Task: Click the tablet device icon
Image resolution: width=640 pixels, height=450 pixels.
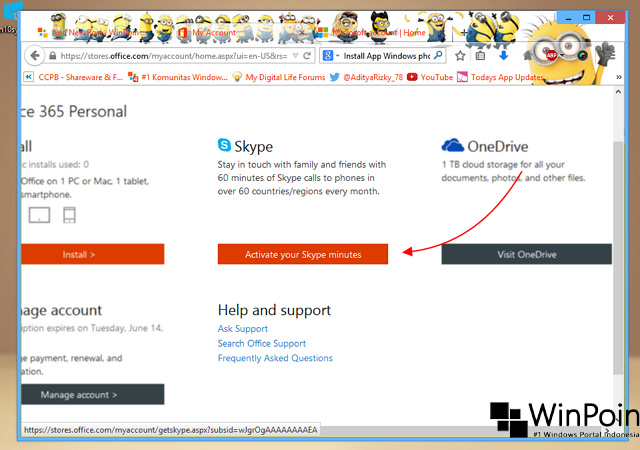Action: pos(39,215)
